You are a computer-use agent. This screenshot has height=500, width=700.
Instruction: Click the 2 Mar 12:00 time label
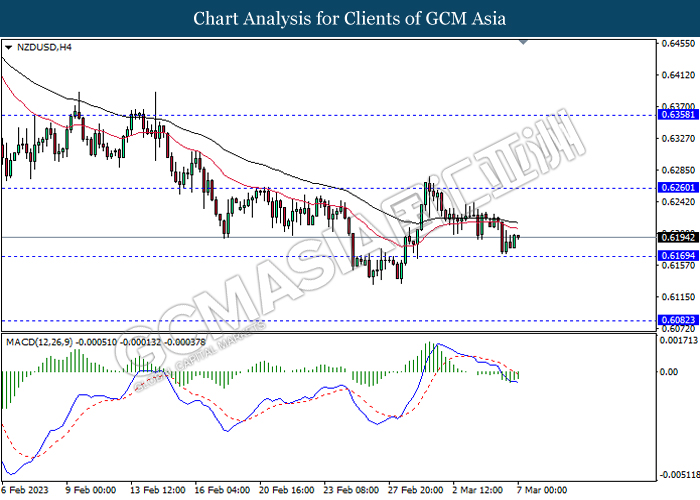point(477,490)
